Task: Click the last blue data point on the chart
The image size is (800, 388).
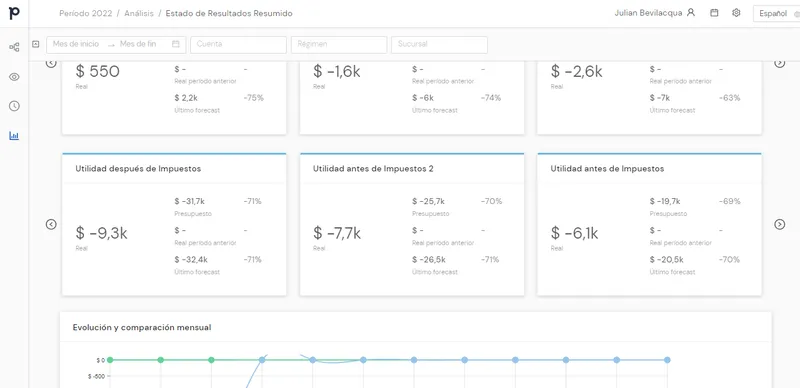Action: (x=667, y=360)
